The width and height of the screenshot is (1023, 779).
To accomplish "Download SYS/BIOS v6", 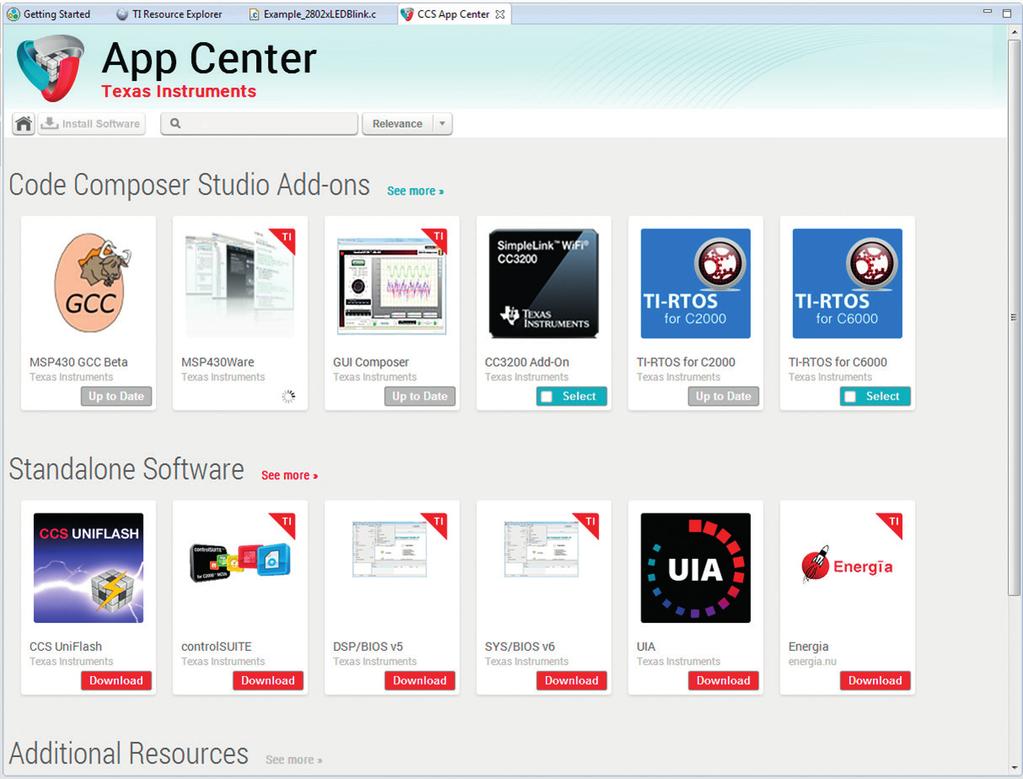I will tap(572, 680).
